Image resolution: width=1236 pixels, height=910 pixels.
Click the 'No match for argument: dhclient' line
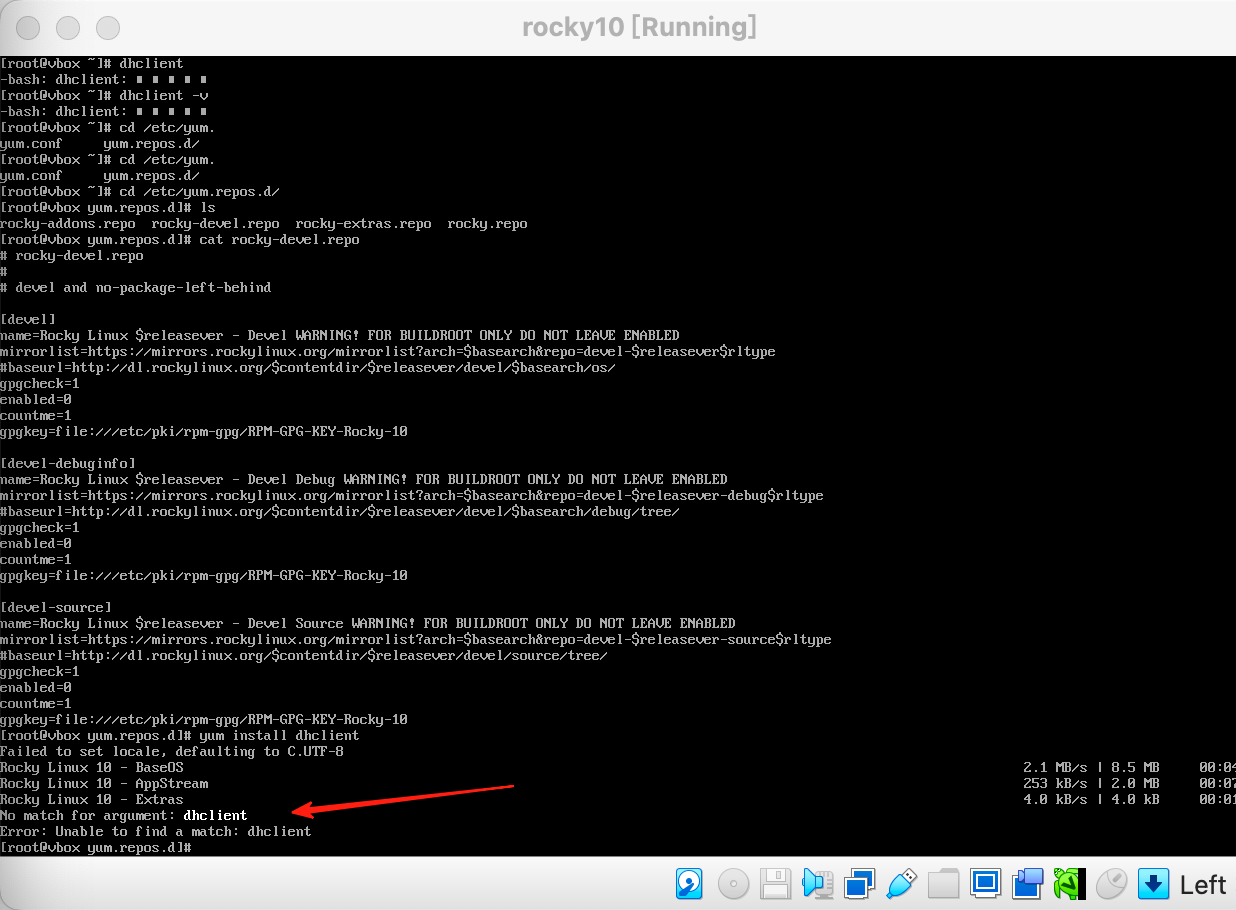124,815
